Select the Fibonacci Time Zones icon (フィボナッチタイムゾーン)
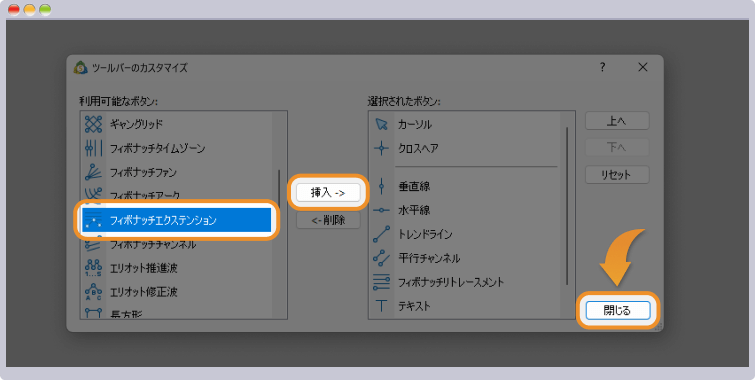 [x=93, y=148]
